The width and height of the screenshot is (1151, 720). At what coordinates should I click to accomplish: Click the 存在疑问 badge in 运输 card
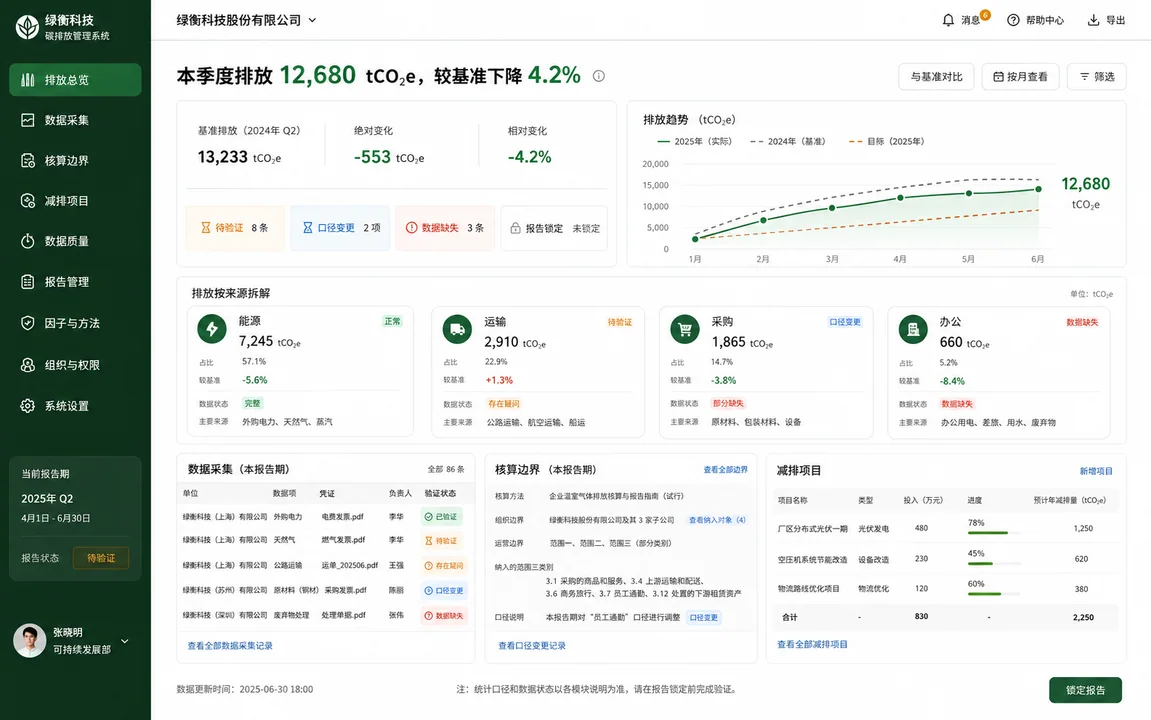click(x=504, y=404)
